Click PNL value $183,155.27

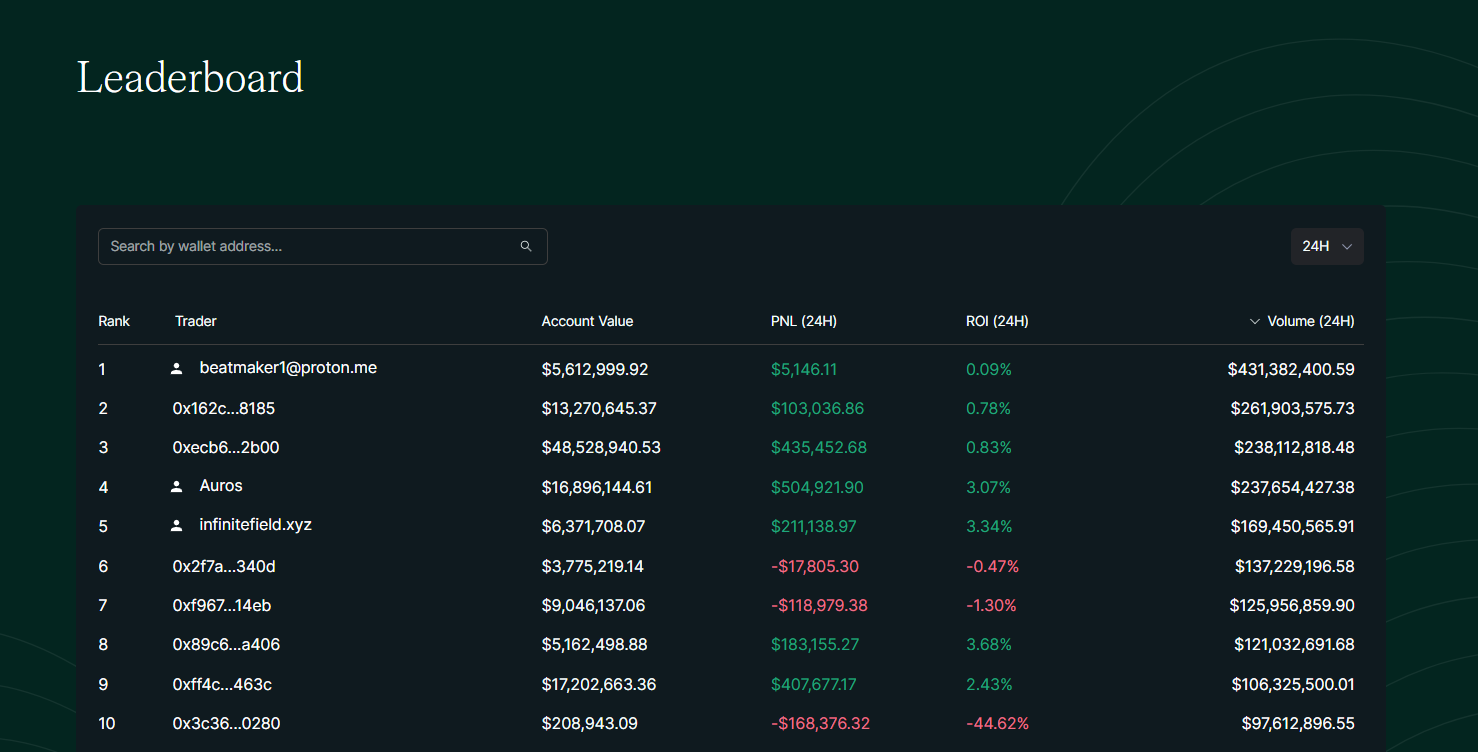[x=815, y=645]
